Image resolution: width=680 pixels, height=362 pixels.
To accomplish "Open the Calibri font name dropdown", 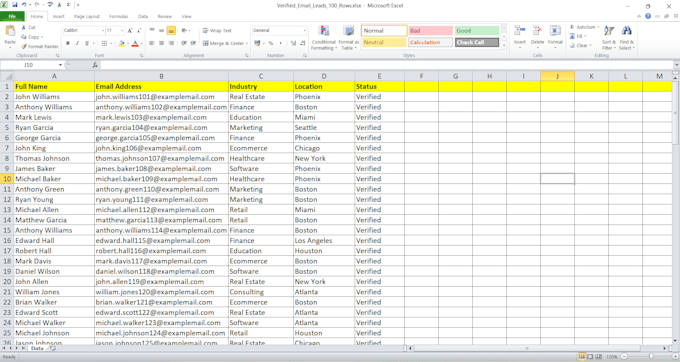I will (103, 30).
